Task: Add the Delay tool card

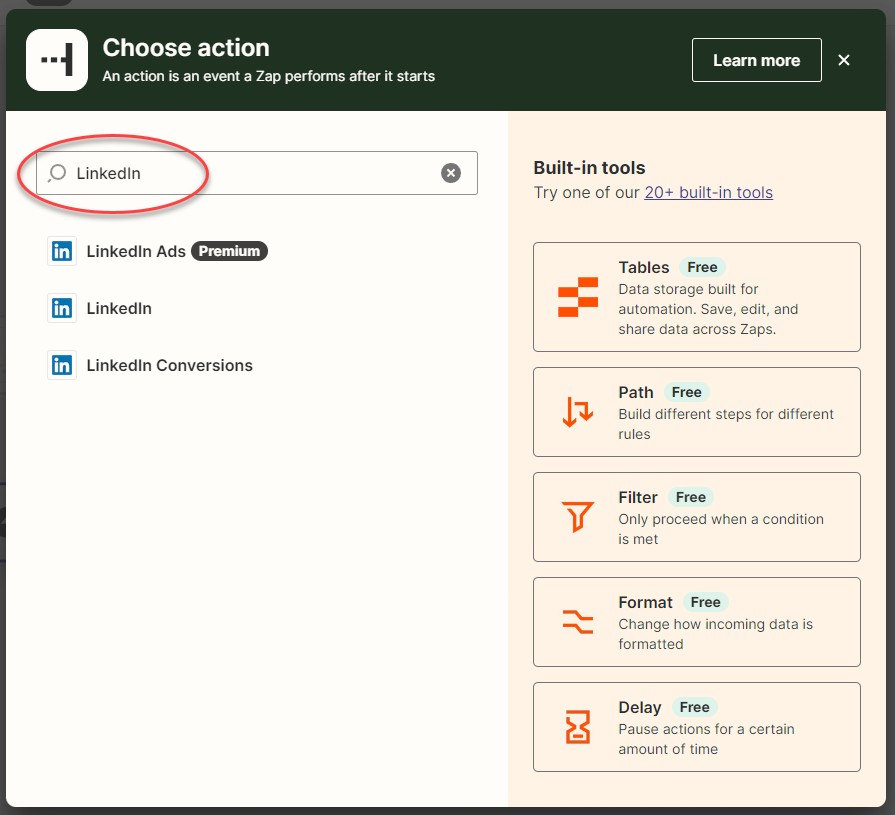Action: [697, 727]
